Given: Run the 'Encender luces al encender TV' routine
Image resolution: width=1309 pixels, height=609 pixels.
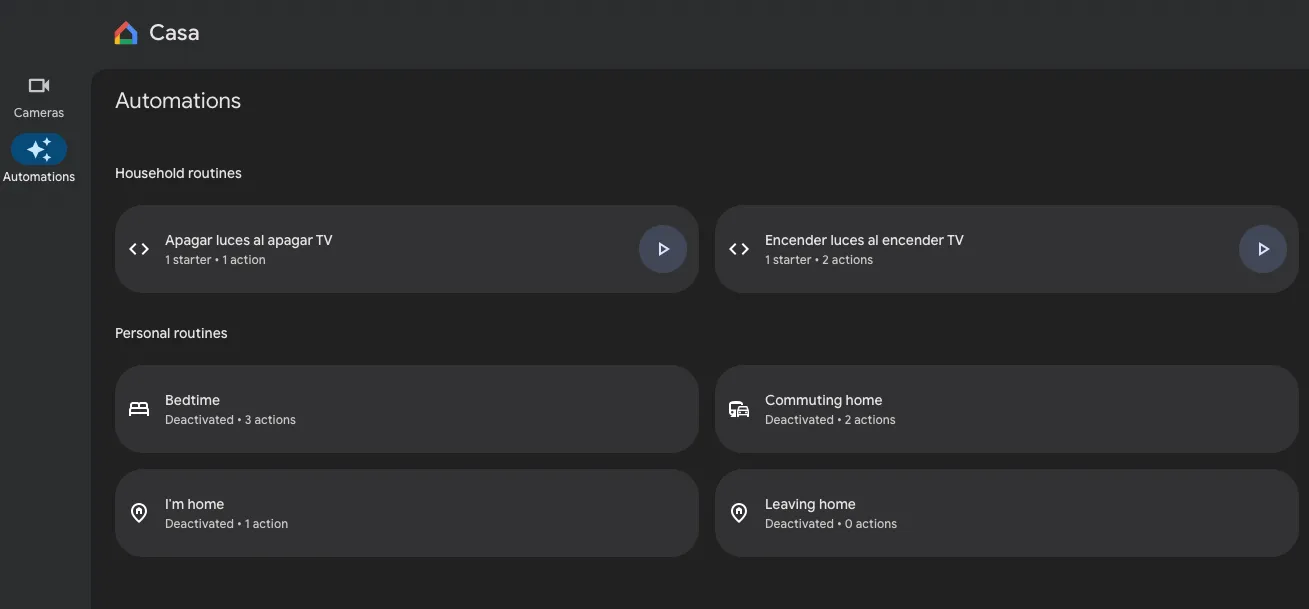Looking at the screenshot, I should (x=1263, y=248).
